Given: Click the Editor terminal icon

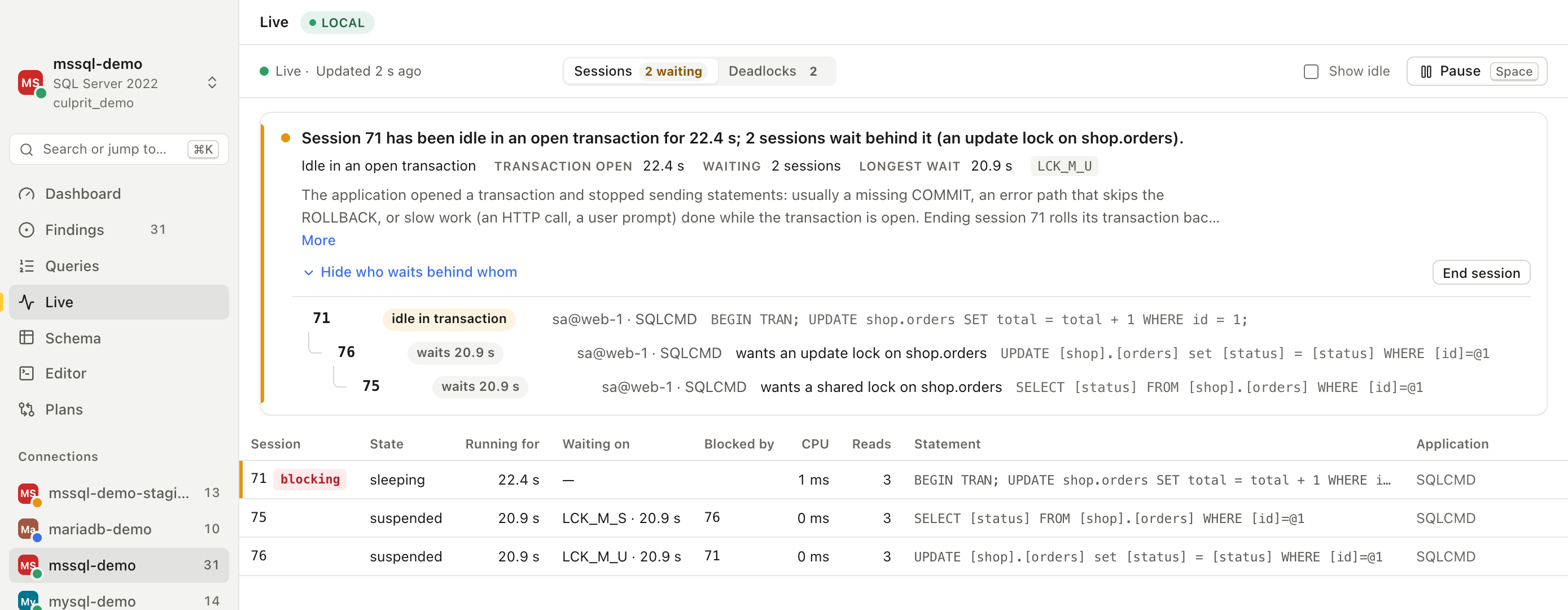Looking at the screenshot, I should 26,373.
